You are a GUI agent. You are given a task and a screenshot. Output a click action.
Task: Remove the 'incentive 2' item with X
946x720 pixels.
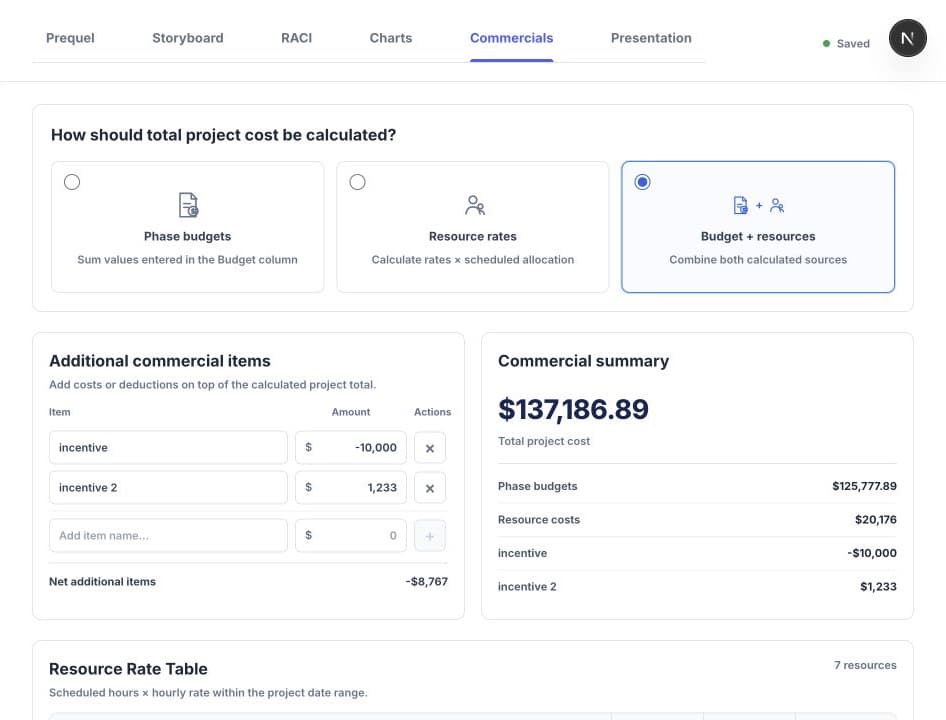pyautogui.click(x=430, y=488)
